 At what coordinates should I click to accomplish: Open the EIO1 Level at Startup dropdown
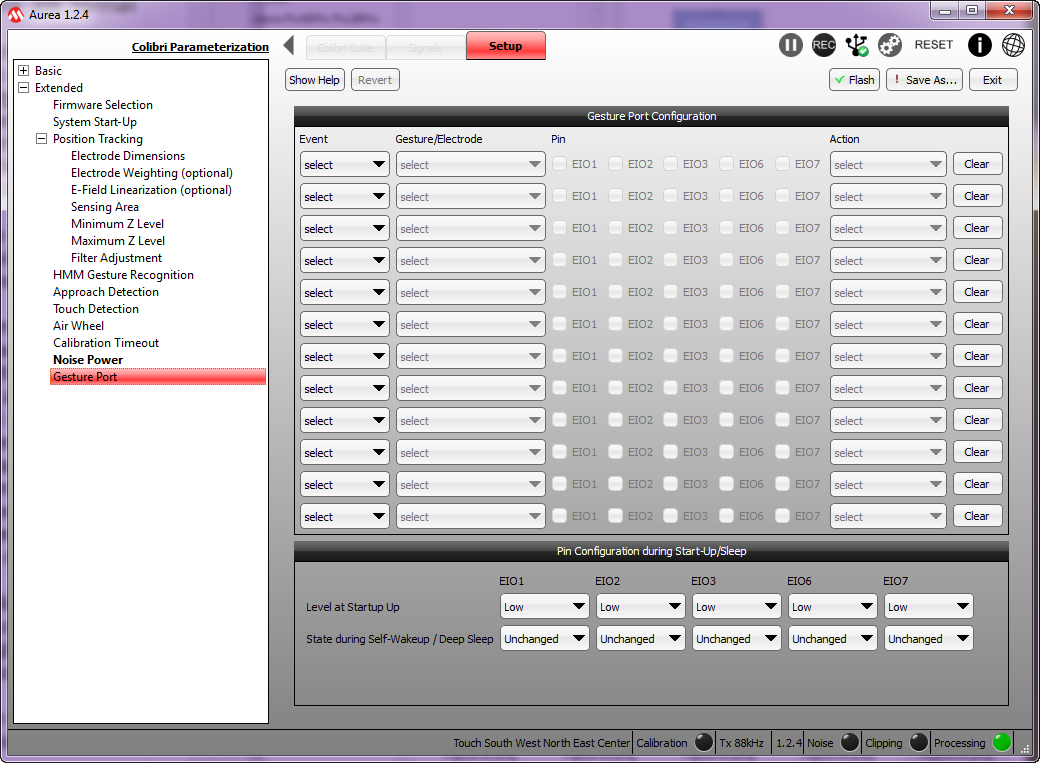(544, 607)
